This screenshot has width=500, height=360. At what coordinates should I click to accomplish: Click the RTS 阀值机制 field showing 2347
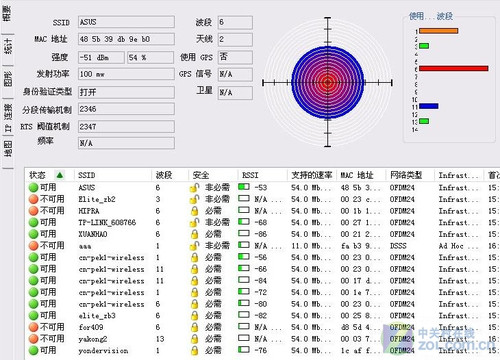coord(126,127)
